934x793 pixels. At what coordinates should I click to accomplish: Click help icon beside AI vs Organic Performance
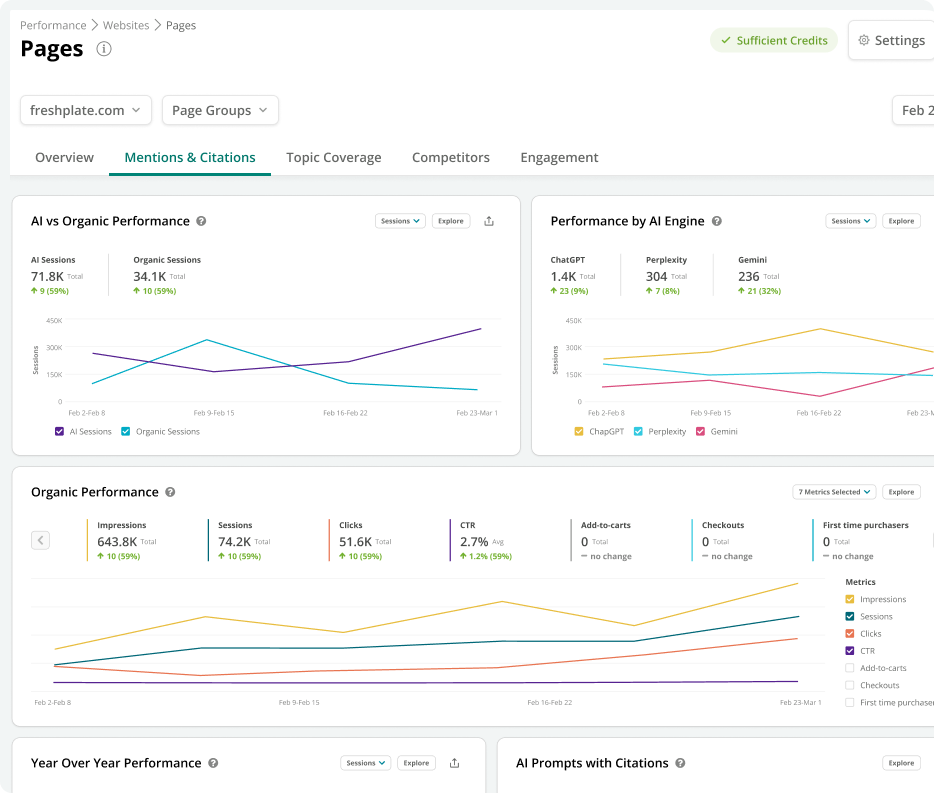pos(201,221)
